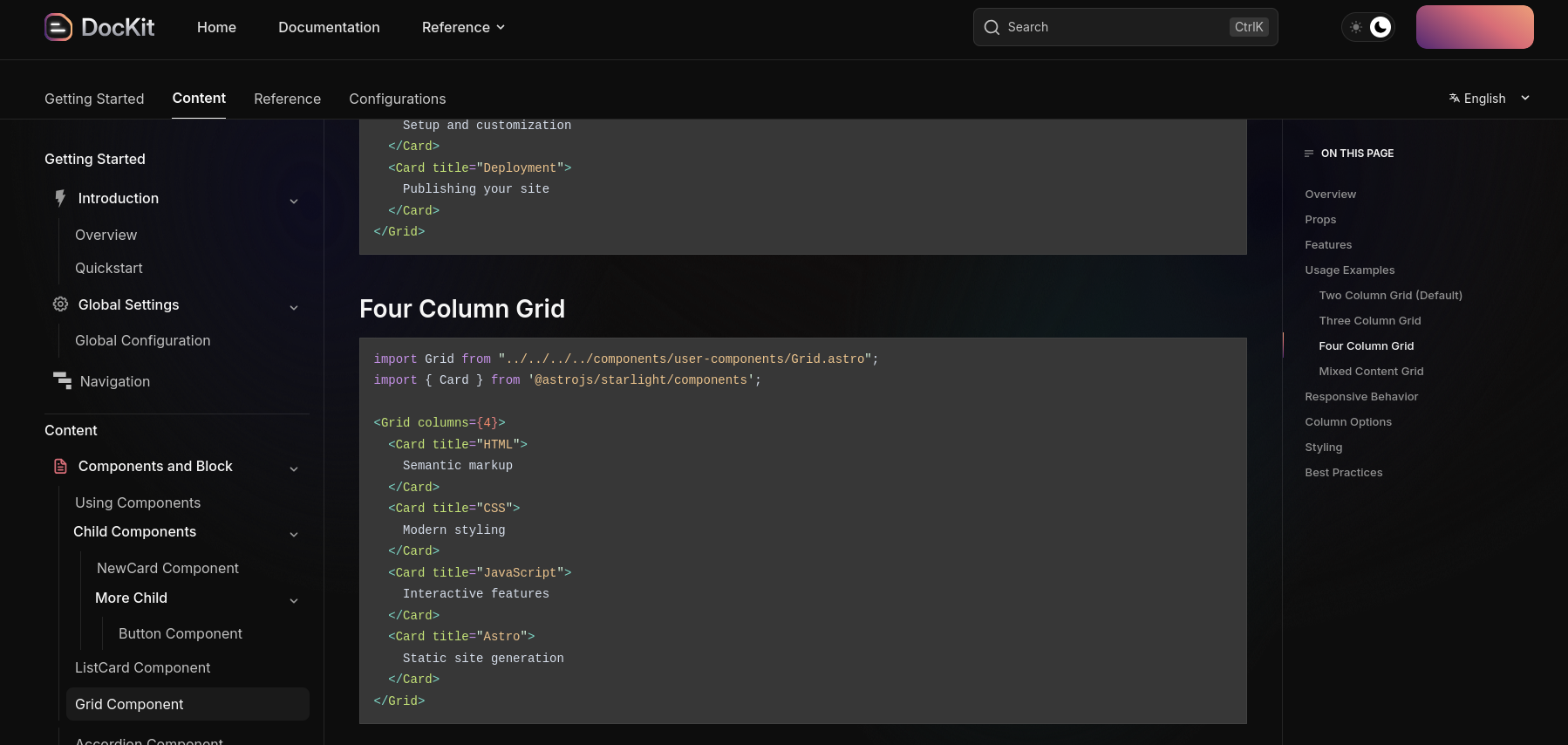Click the Introduction lightning bolt icon
Screen dimensions: 1568x745
click(x=60, y=198)
